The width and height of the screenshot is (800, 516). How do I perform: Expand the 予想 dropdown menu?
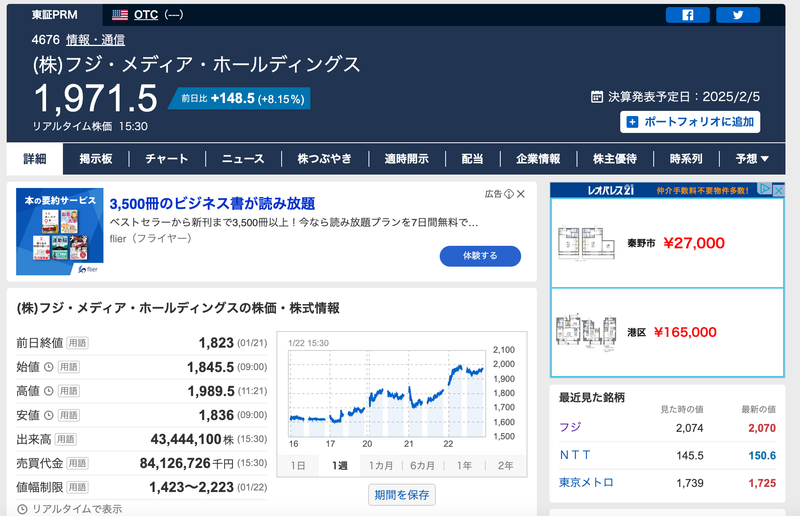point(752,159)
